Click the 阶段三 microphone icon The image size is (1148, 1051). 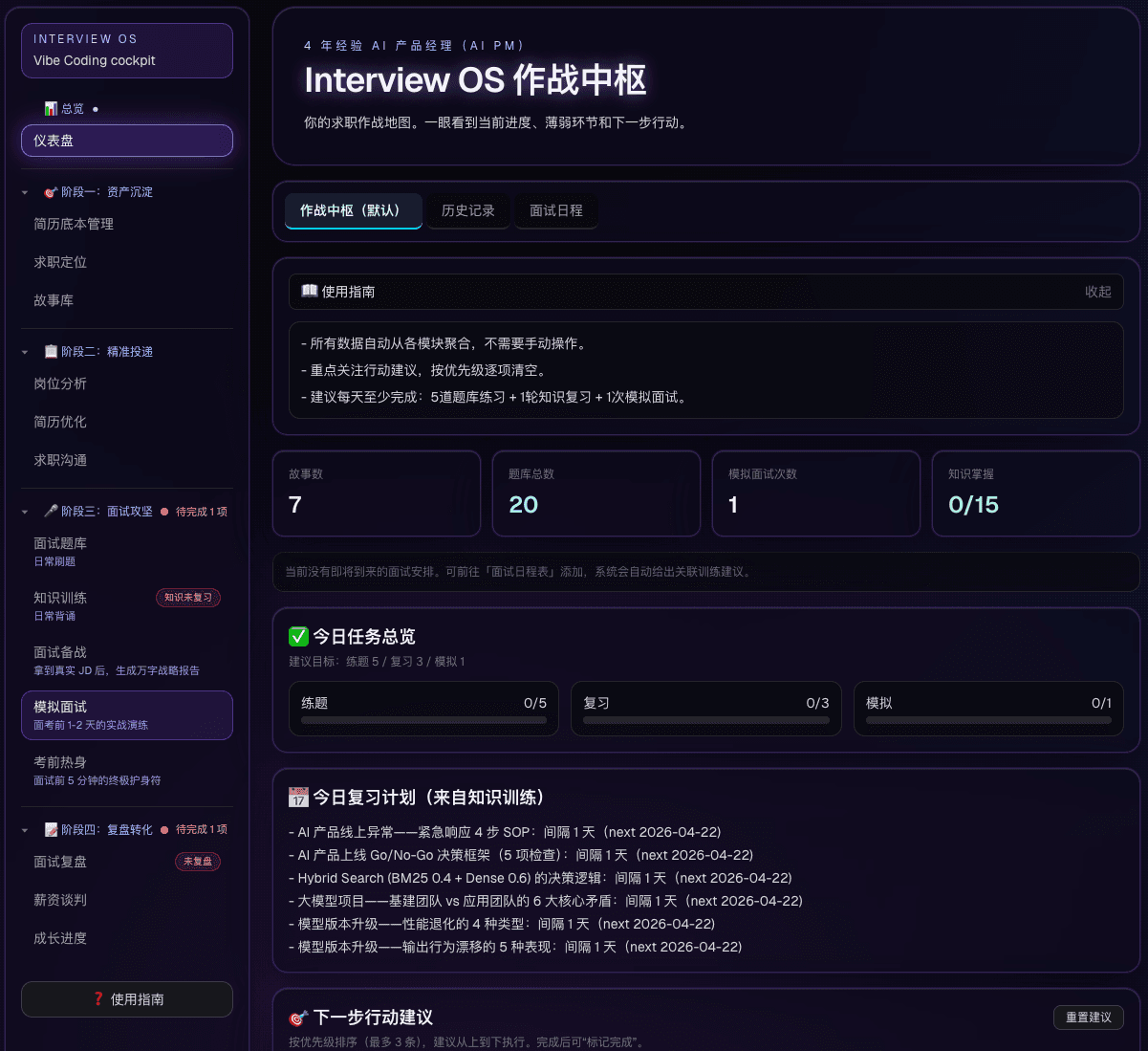click(x=51, y=512)
